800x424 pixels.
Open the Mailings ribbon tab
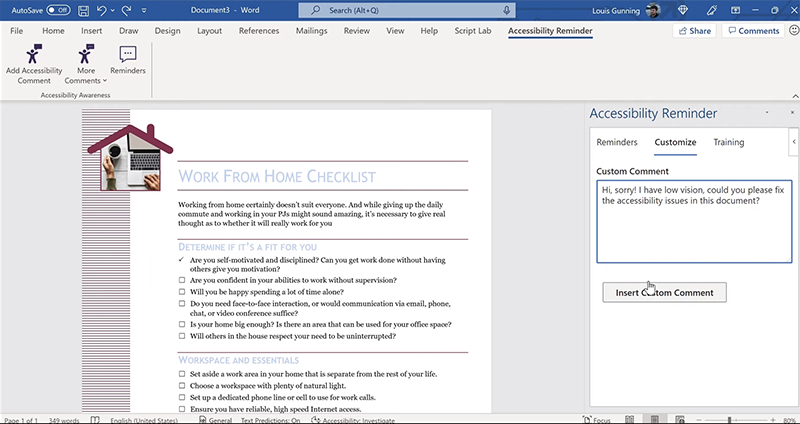(x=311, y=31)
